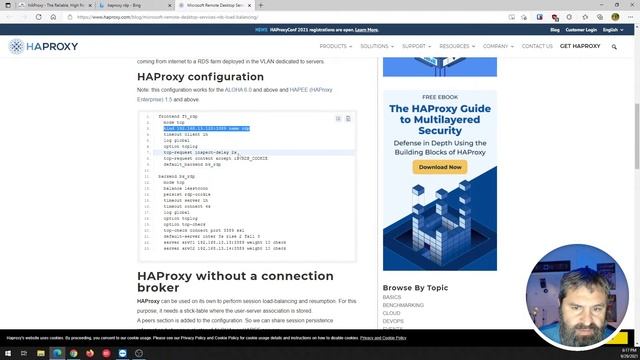Open the DEVOPS topic link
This screenshot has height=360, width=640.
click(393, 321)
